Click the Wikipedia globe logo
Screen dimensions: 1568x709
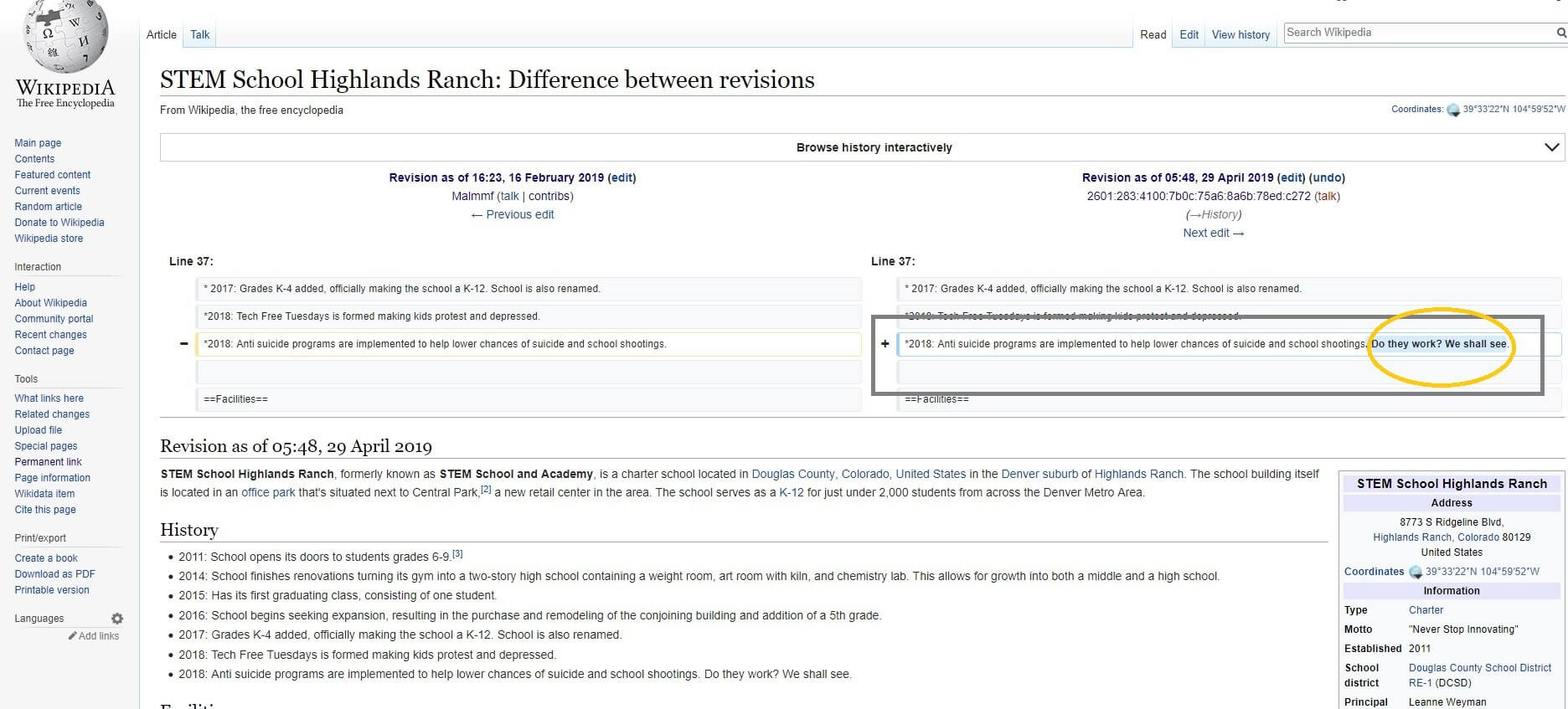[66, 35]
